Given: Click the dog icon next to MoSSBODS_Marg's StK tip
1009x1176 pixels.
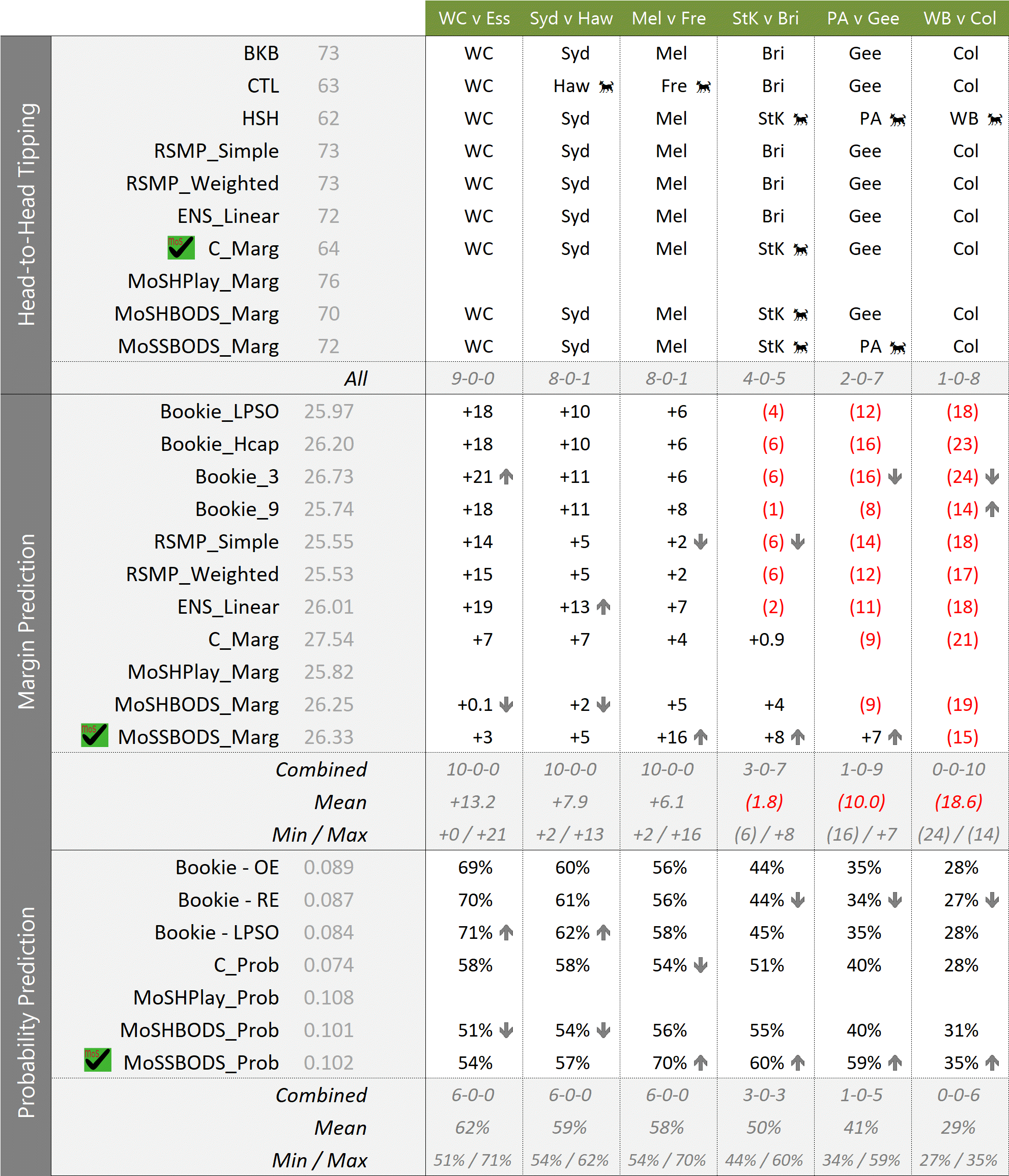Looking at the screenshot, I should pyautogui.click(x=800, y=348).
